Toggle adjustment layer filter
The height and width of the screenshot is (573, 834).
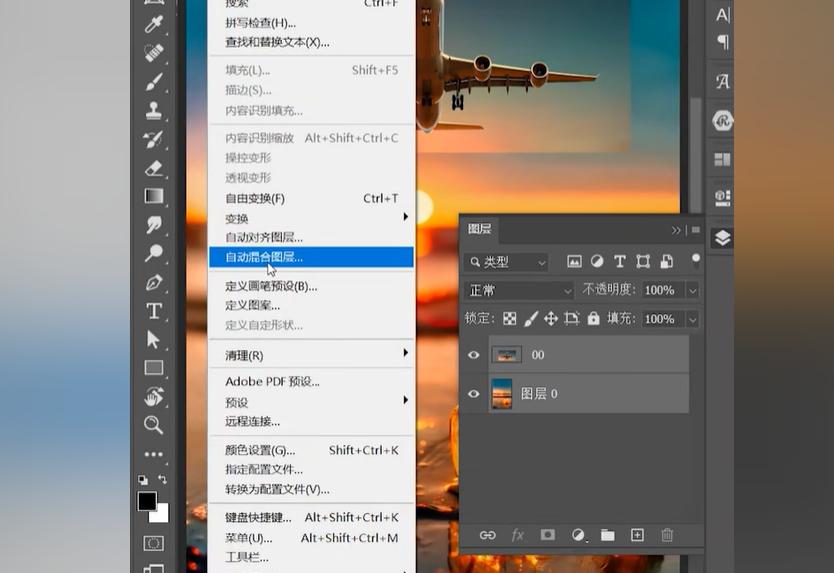pos(597,261)
